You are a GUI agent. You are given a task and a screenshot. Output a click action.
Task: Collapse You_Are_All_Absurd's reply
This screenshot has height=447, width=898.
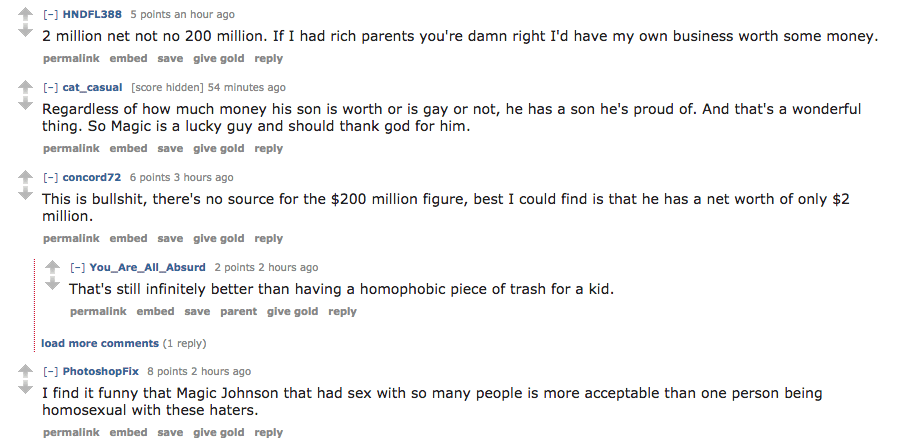click(x=77, y=268)
